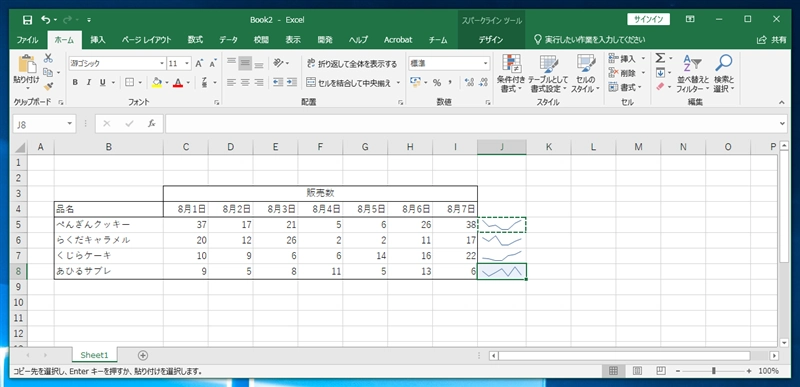Screen dimensions: 800x387
Task: Click zoom out minus button
Action: (678, 371)
